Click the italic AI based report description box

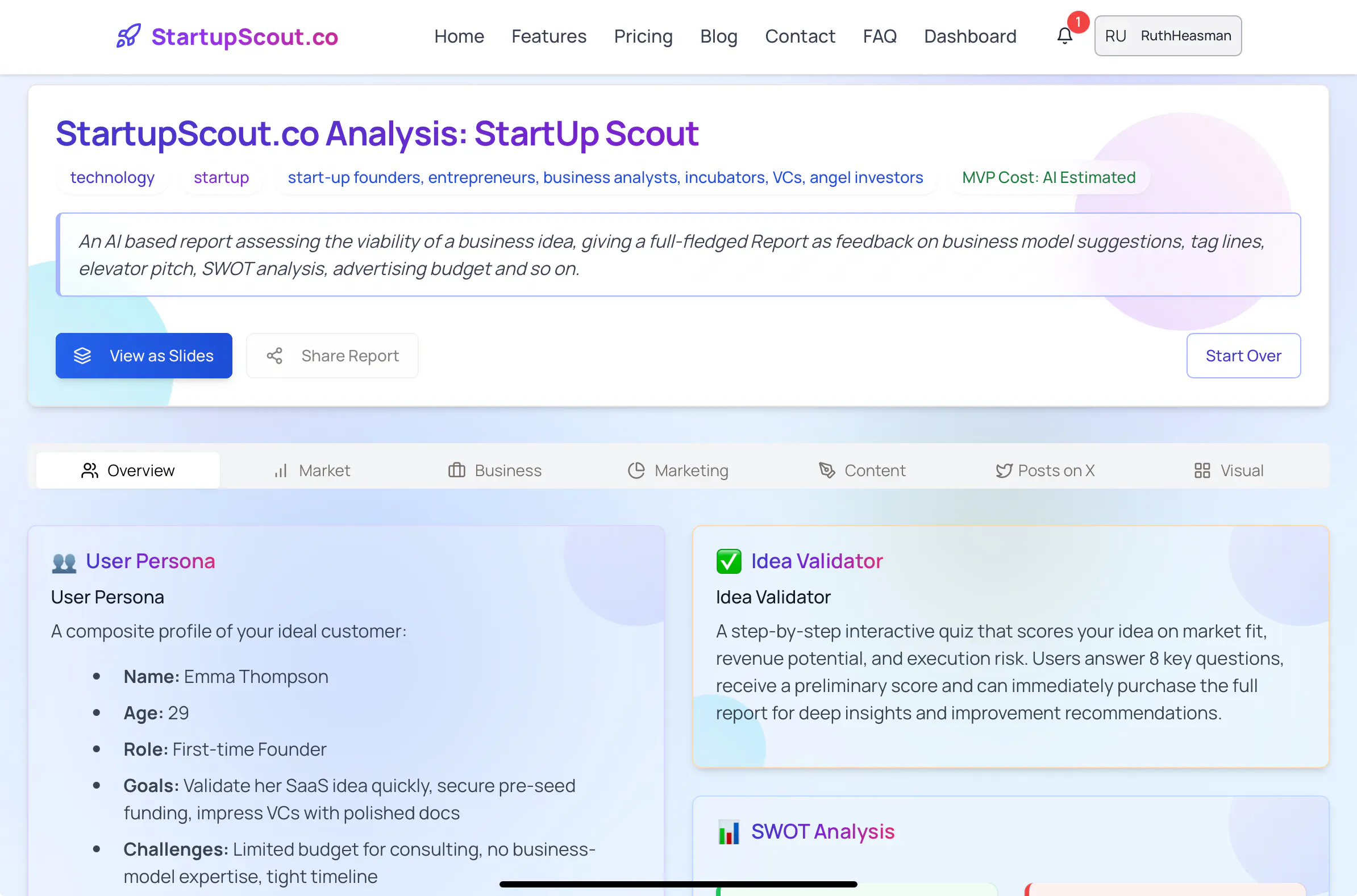pos(678,255)
